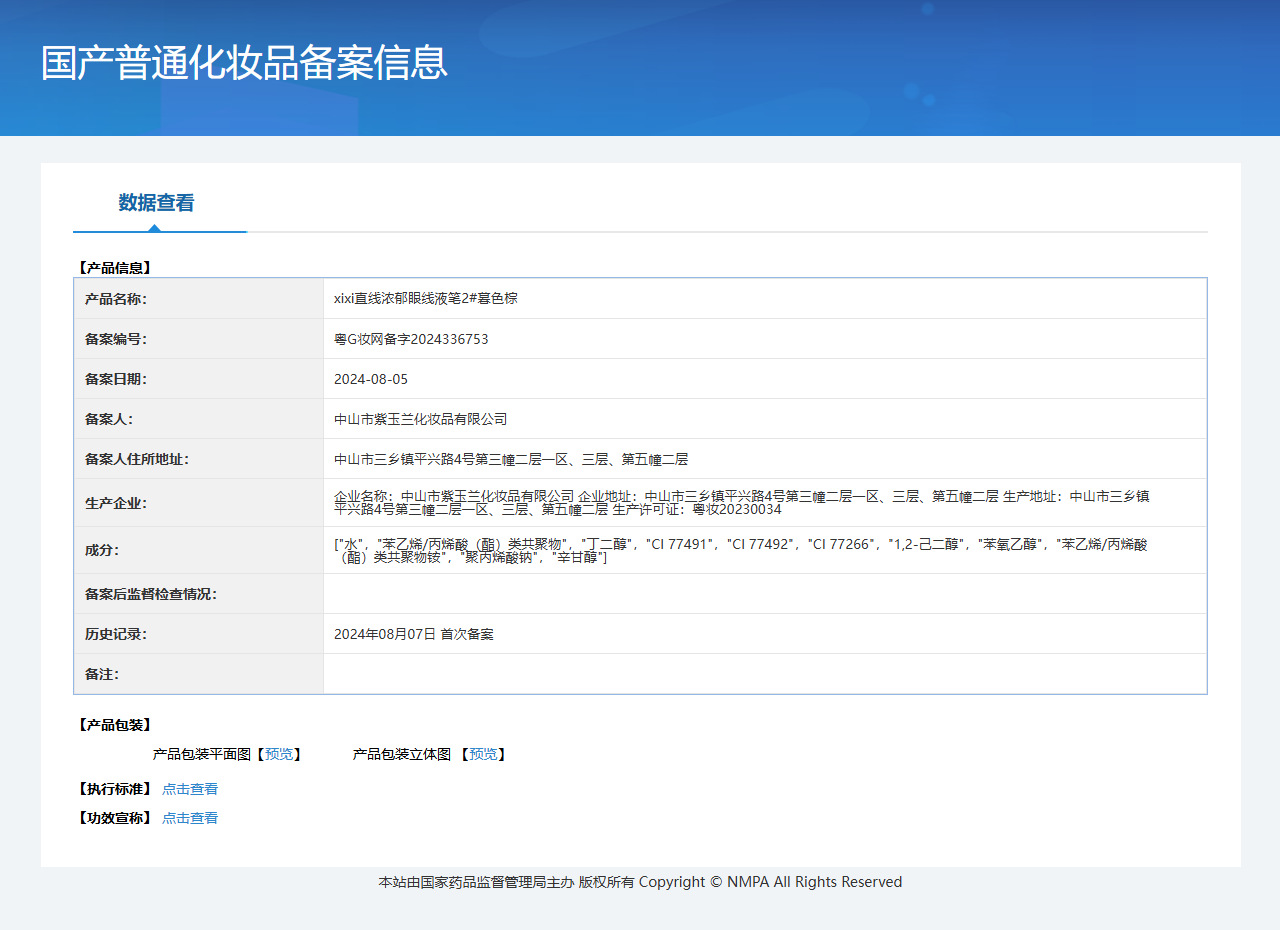This screenshot has height=930, width=1280.
Task: Click the address value in 备案人住所地址 row
Action: pyautogui.click(x=511, y=459)
